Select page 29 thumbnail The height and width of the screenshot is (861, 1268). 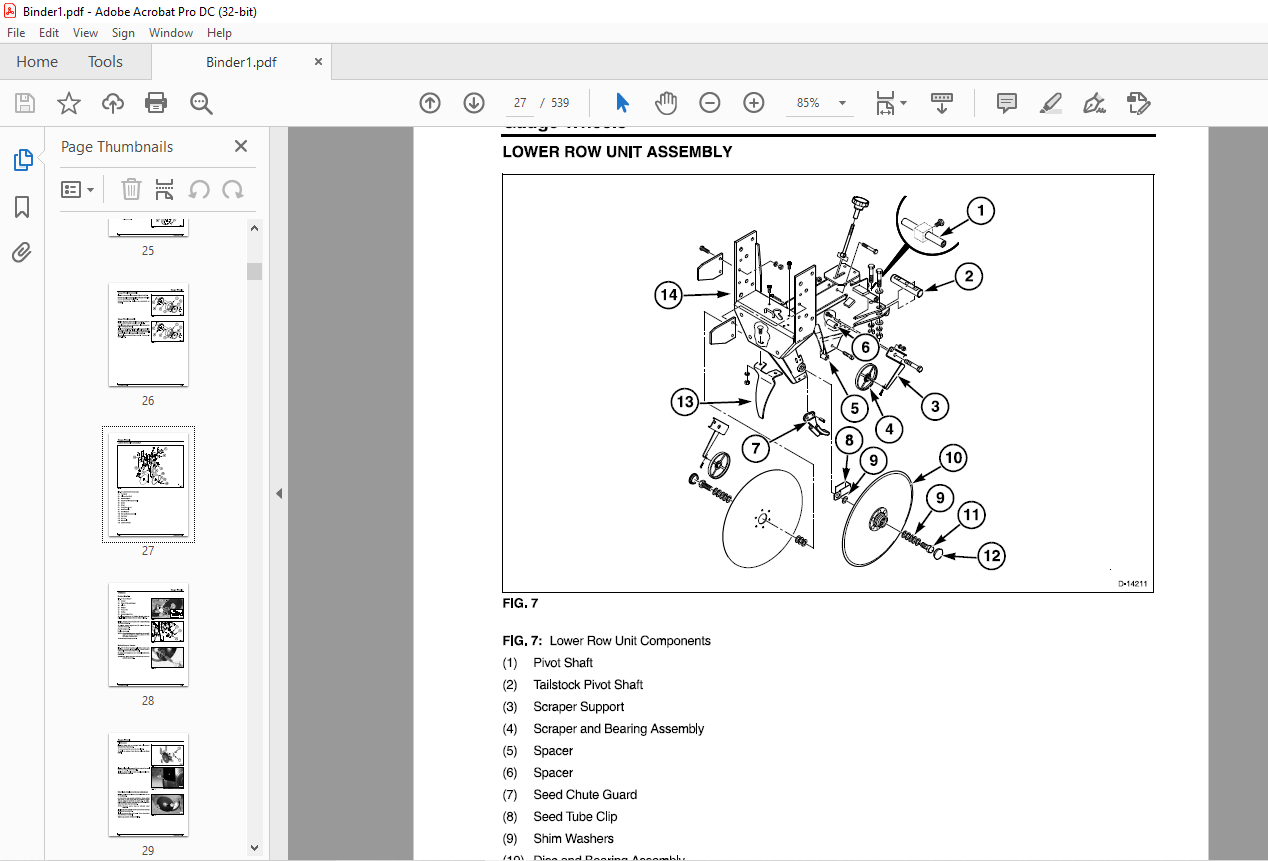click(148, 785)
